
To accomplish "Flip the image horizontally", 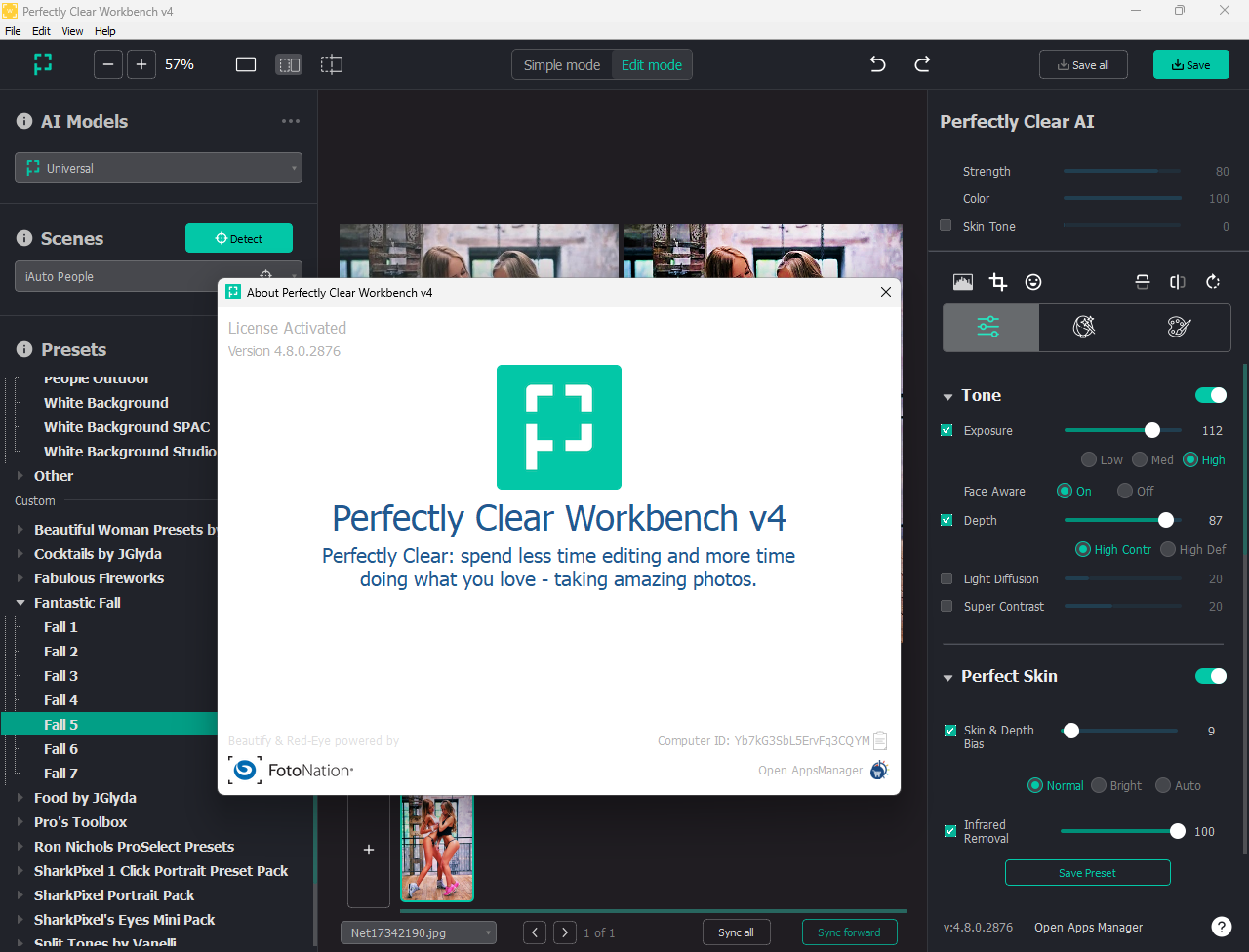I will point(1178,282).
